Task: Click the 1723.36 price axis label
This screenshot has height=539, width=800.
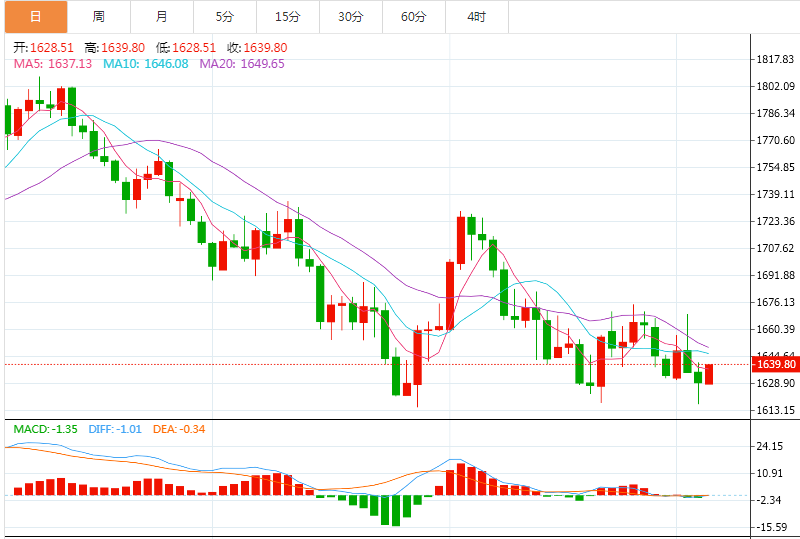Action: 776,222
